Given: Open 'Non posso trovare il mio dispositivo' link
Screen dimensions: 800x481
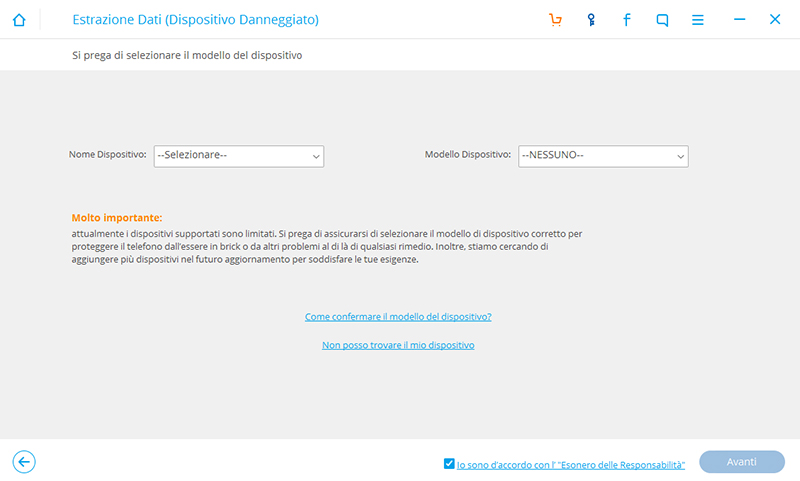Looking at the screenshot, I should click(398, 345).
